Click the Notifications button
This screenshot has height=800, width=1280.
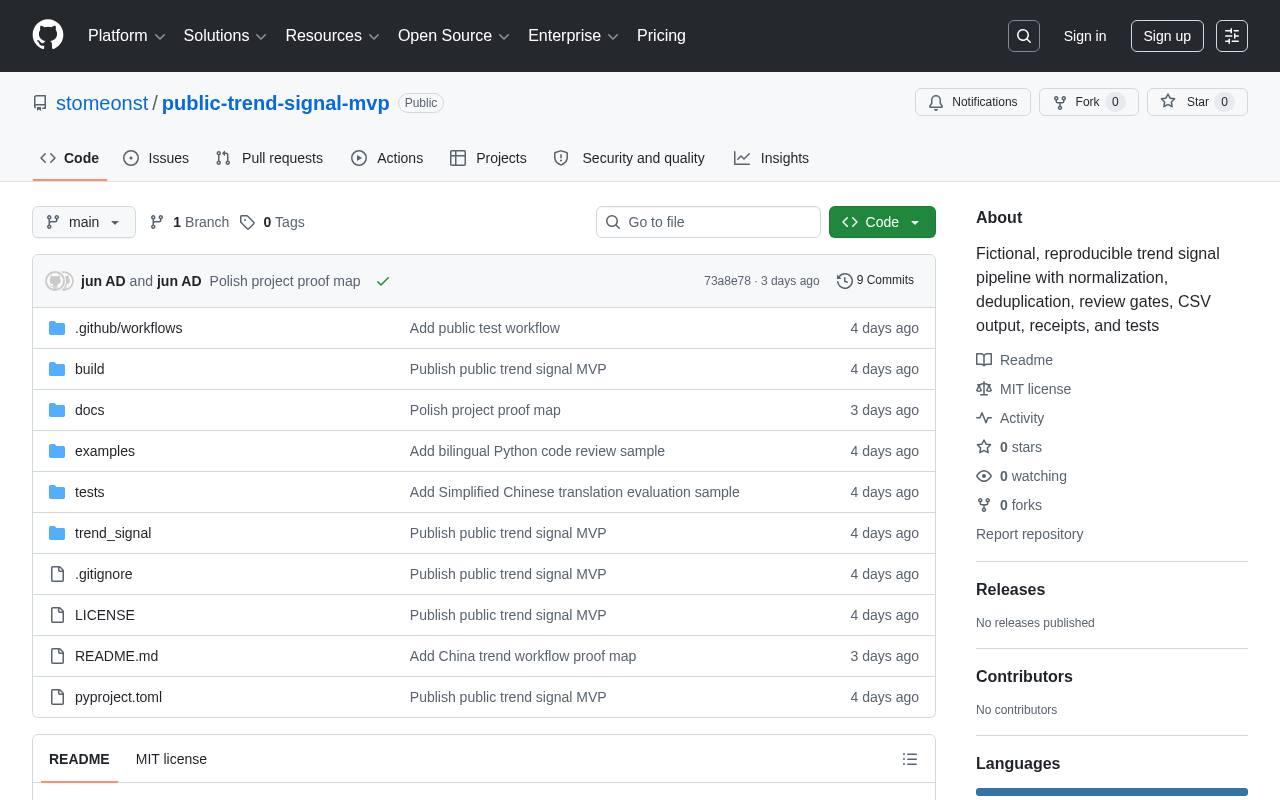pos(973,102)
